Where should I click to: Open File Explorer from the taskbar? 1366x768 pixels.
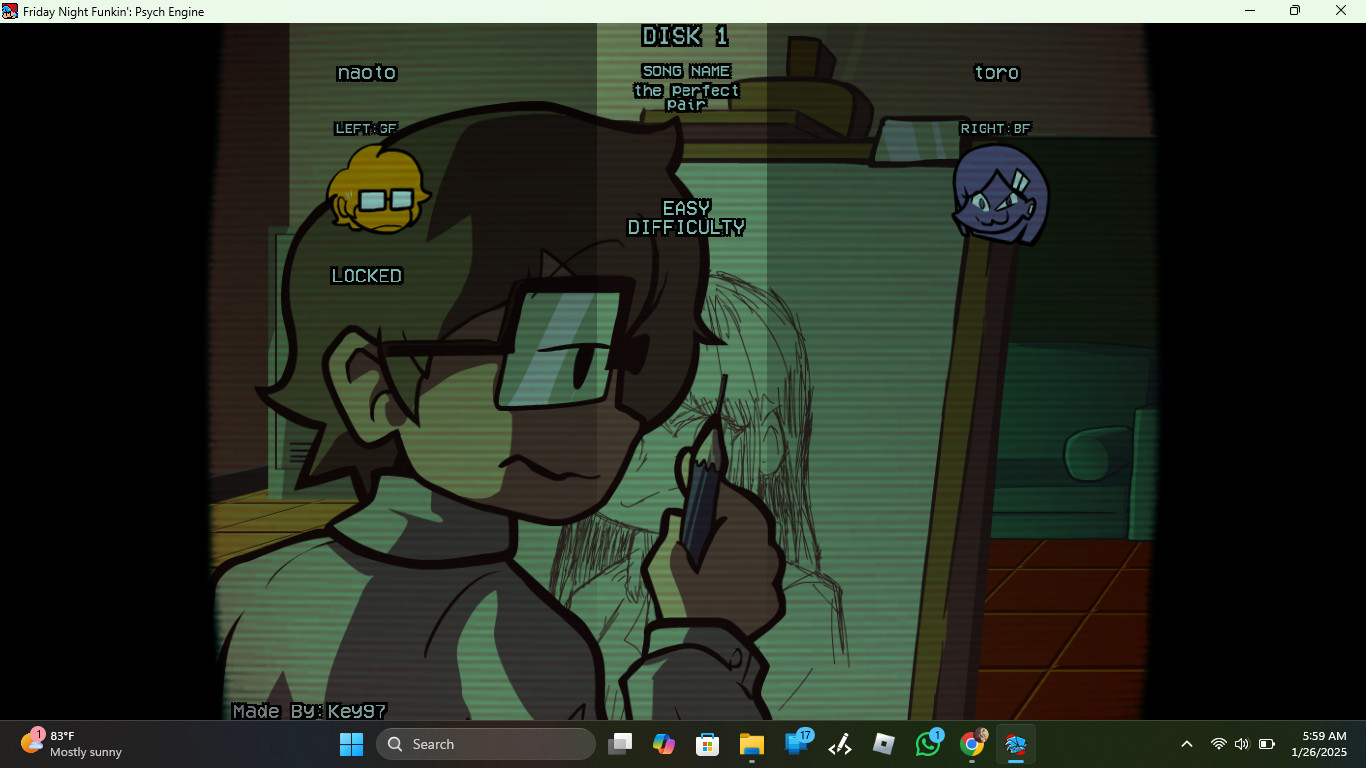(752, 744)
